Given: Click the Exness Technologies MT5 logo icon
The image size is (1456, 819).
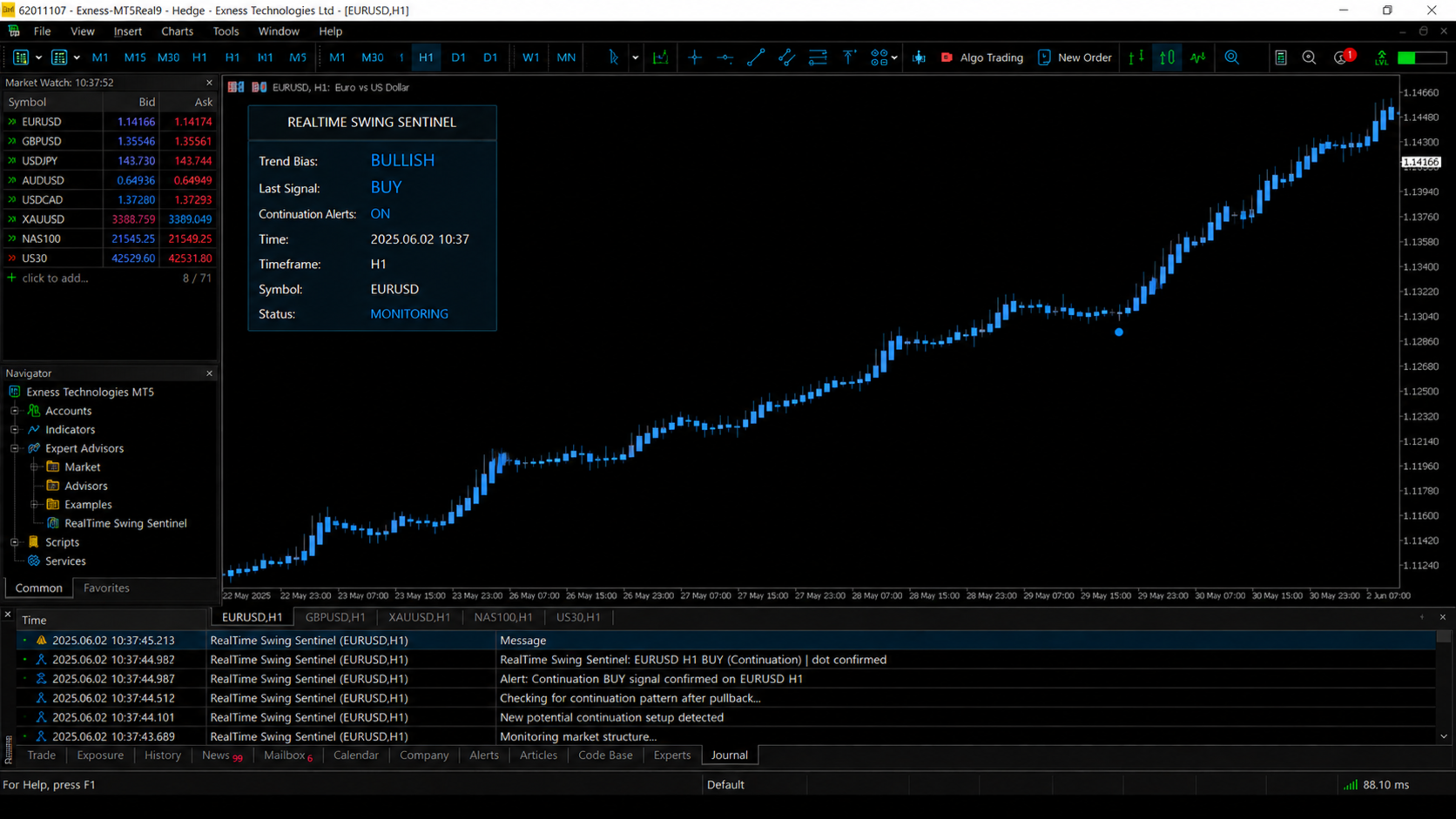Looking at the screenshot, I should click(15, 392).
